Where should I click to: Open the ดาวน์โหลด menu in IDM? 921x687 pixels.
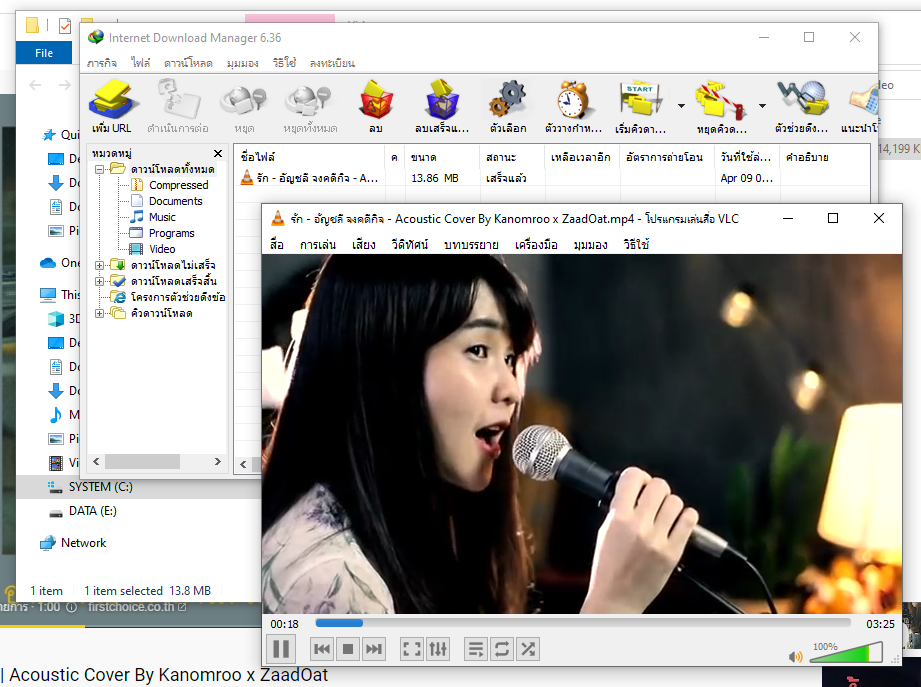click(x=188, y=63)
